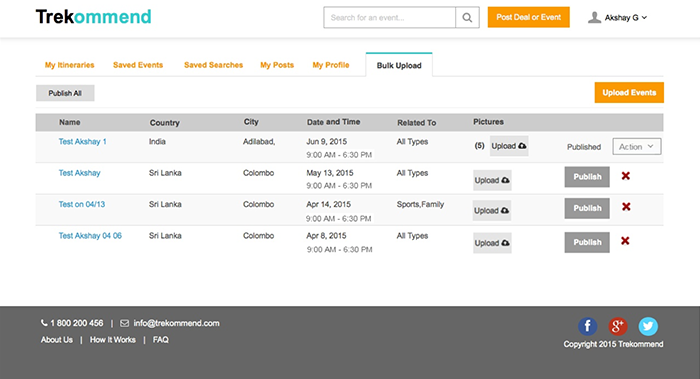The width and height of the screenshot is (700, 379).
Task: Open Facebook page via footer icon
Action: [588, 326]
